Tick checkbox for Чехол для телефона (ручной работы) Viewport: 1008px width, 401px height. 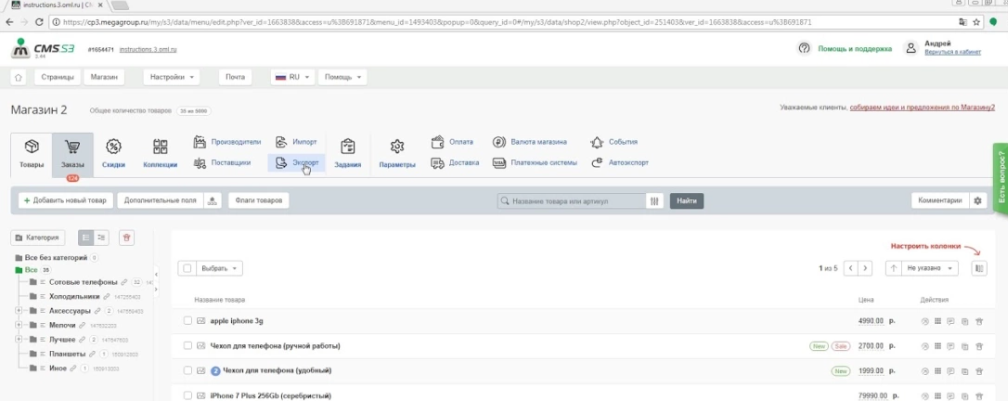(187, 346)
